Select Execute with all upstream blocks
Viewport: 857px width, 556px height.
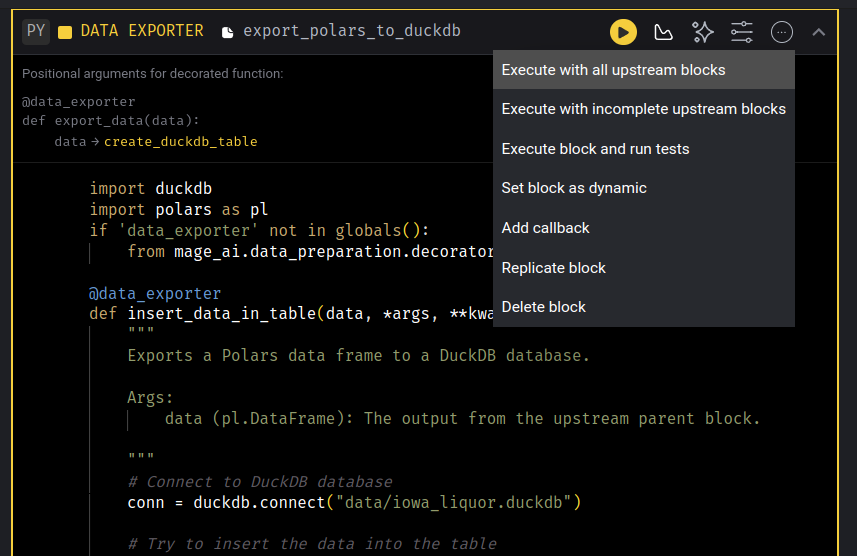coord(644,70)
